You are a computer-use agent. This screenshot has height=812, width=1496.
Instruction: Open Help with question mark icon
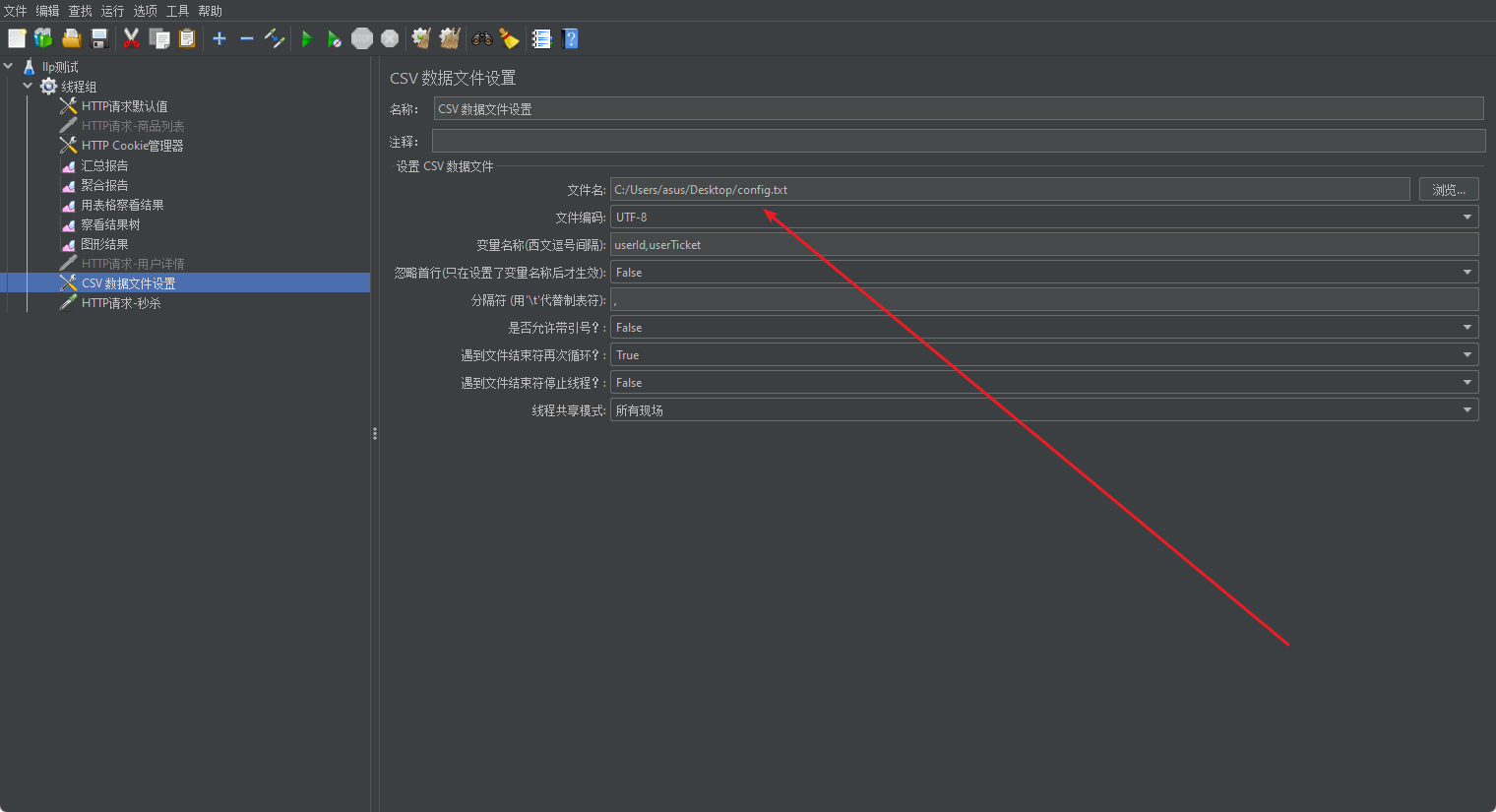click(x=570, y=38)
